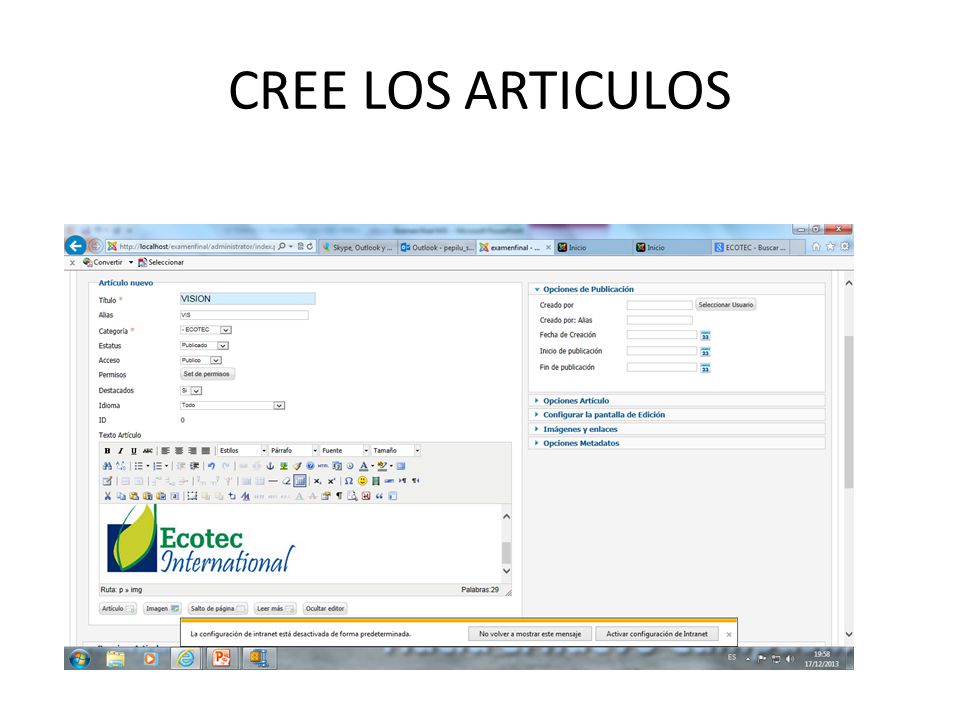Insert media film strip icon
The width and height of the screenshot is (960, 720).
376,481
